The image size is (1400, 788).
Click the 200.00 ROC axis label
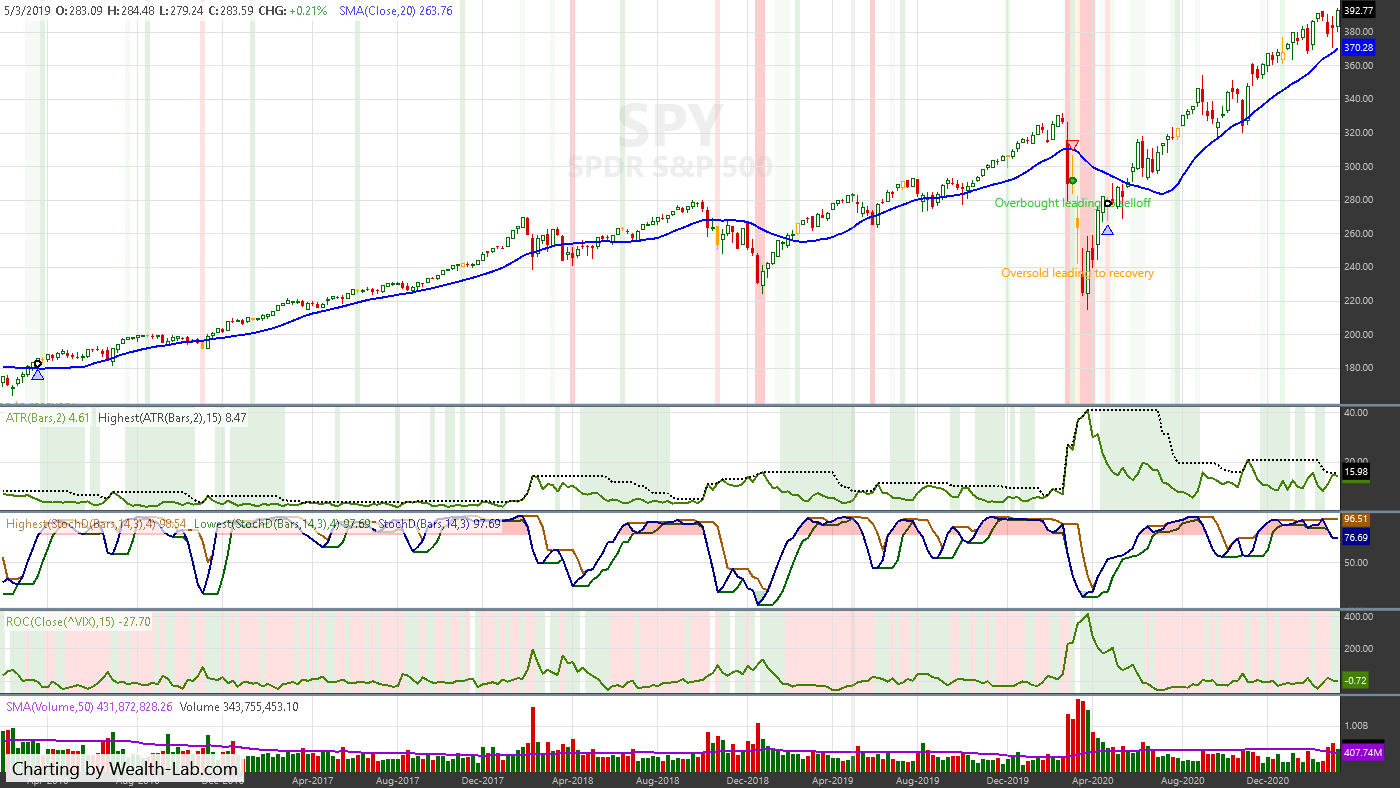click(1359, 649)
